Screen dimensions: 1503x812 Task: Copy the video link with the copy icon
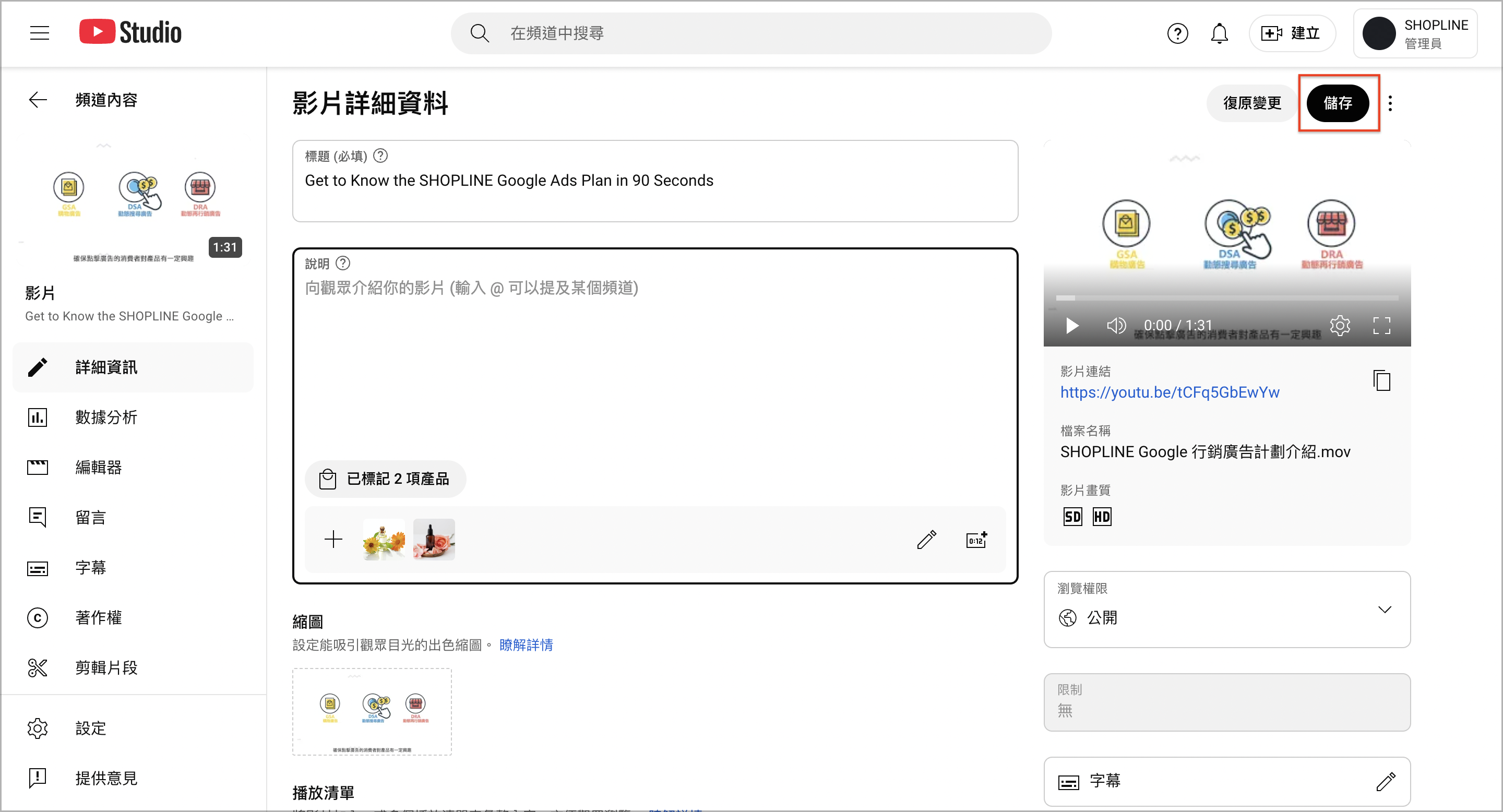(1382, 380)
